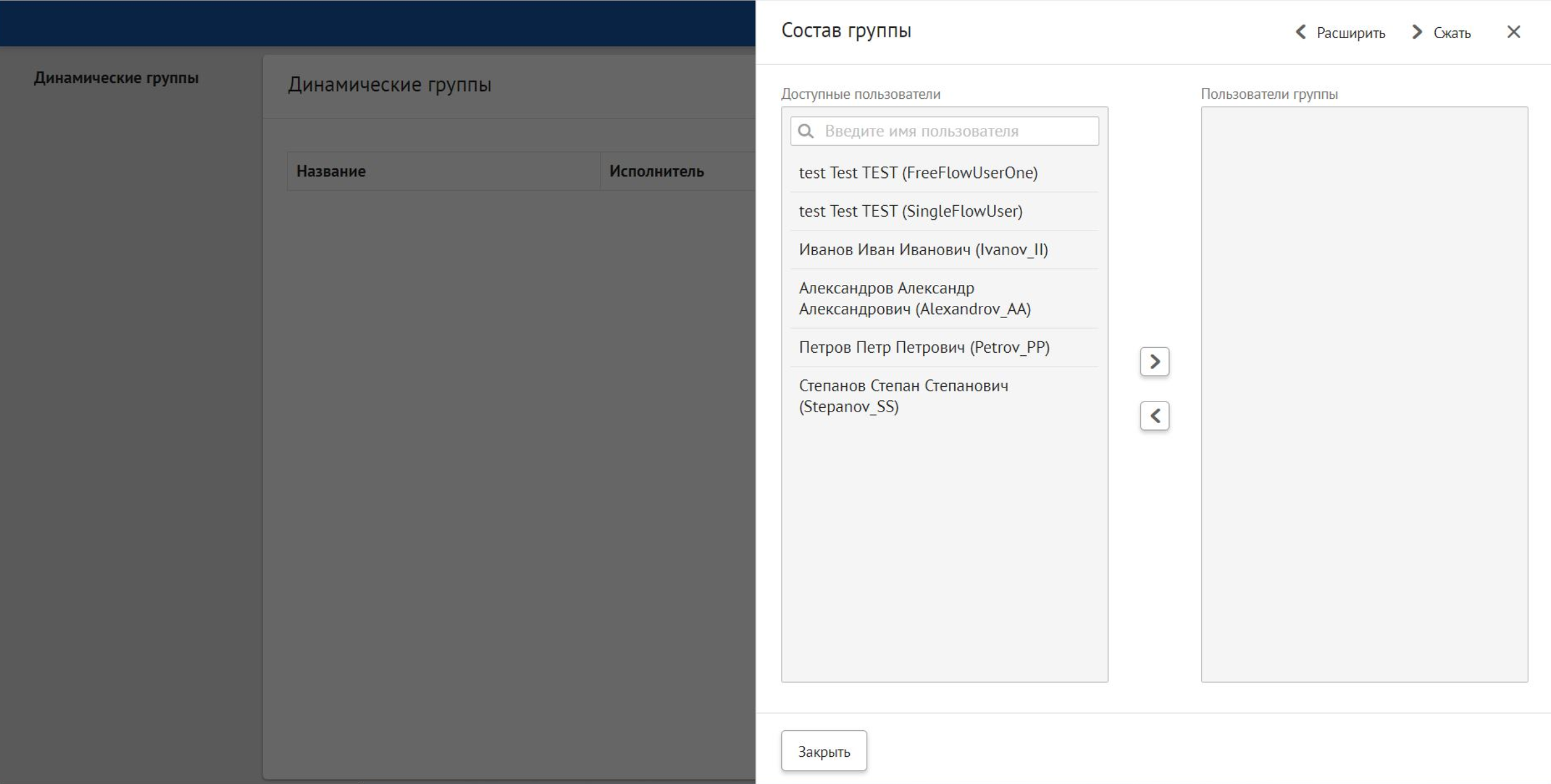Select user SingleFlowUser in list
1551x784 pixels.
(x=910, y=211)
